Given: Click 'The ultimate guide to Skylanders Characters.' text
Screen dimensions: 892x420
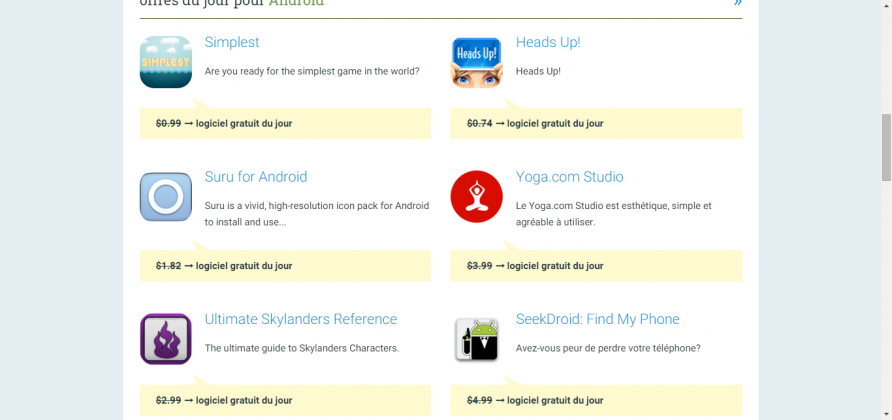Looking at the screenshot, I should (x=302, y=348).
